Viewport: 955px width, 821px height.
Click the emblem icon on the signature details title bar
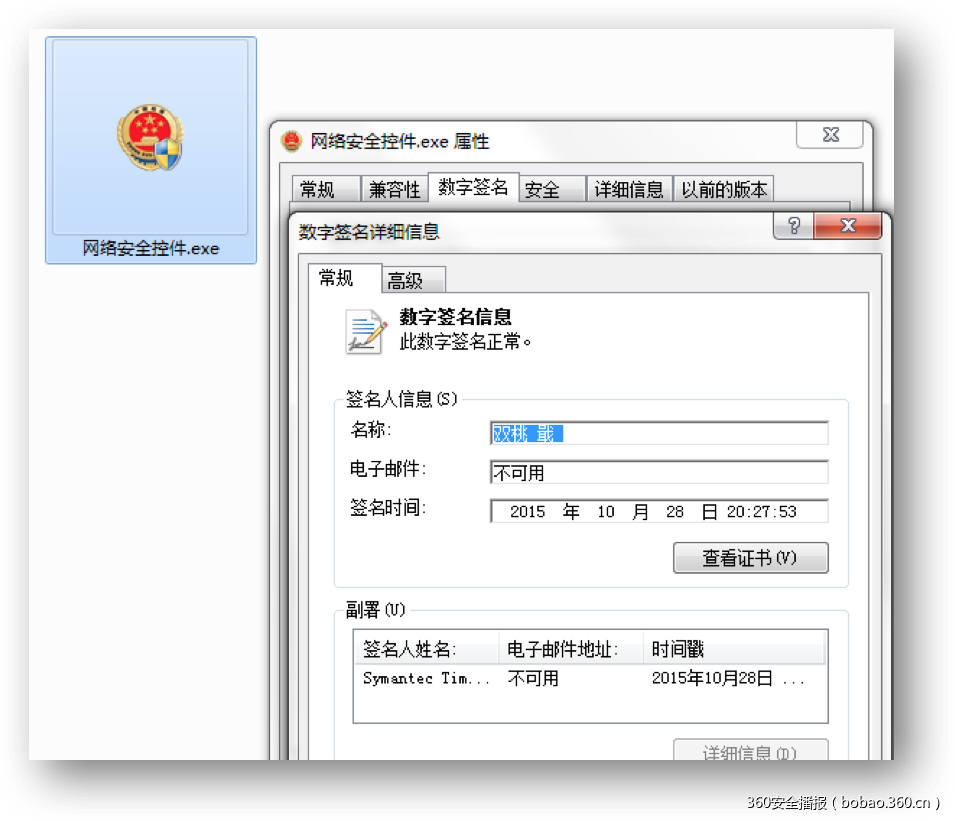click(306, 227)
